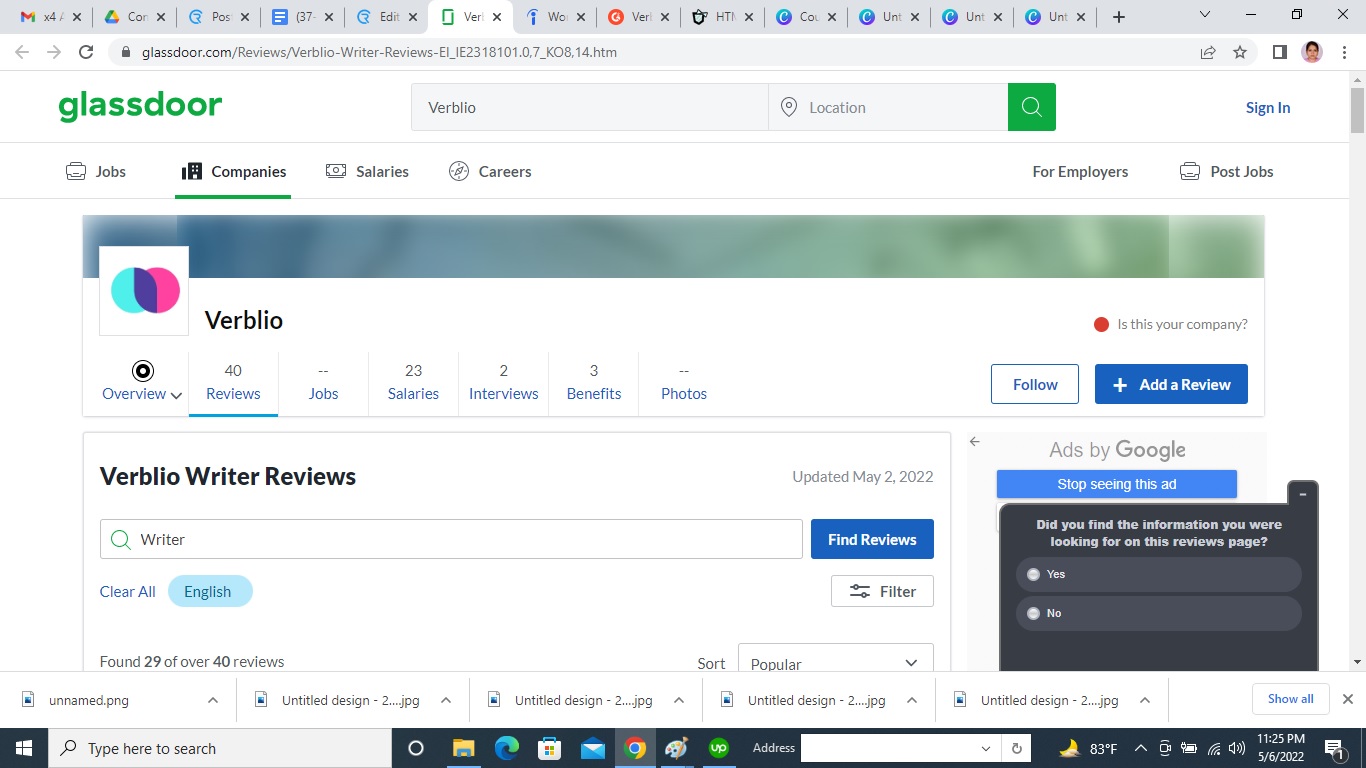Open Task View on taskbar
Viewport: 1366px width, 768px height.
(x=416, y=748)
